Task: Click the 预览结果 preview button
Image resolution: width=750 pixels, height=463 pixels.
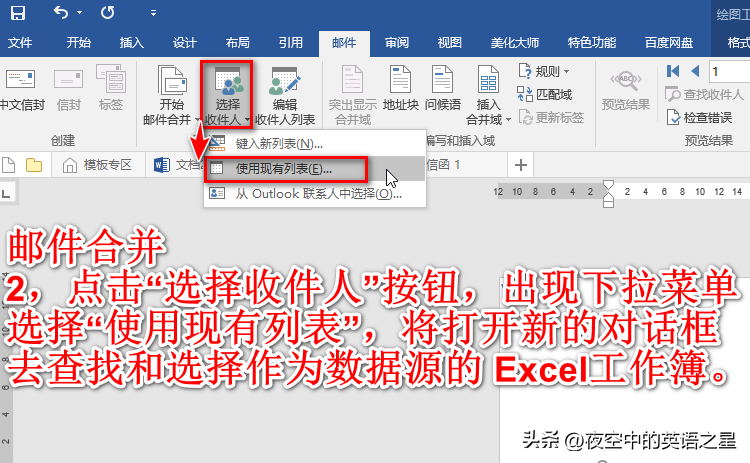Action: click(x=626, y=89)
